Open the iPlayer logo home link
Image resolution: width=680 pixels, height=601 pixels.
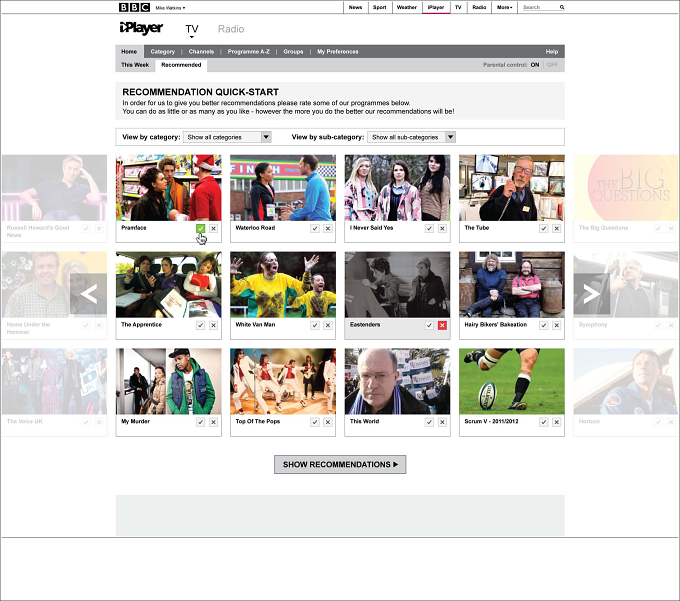click(x=141, y=28)
